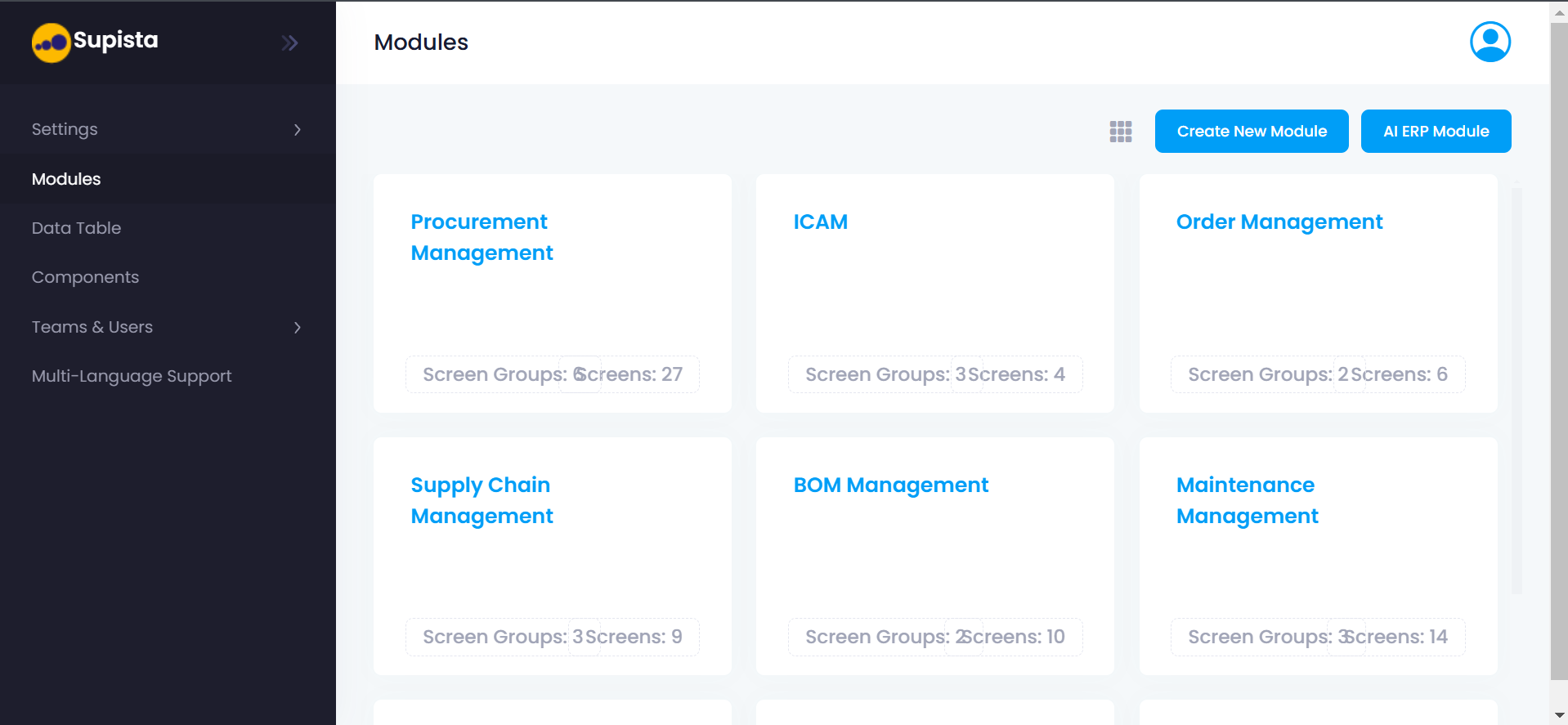The width and height of the screenshot is (1568, 725).
Task: Select Multi-Language Support menu item
Action: (132, 376)
